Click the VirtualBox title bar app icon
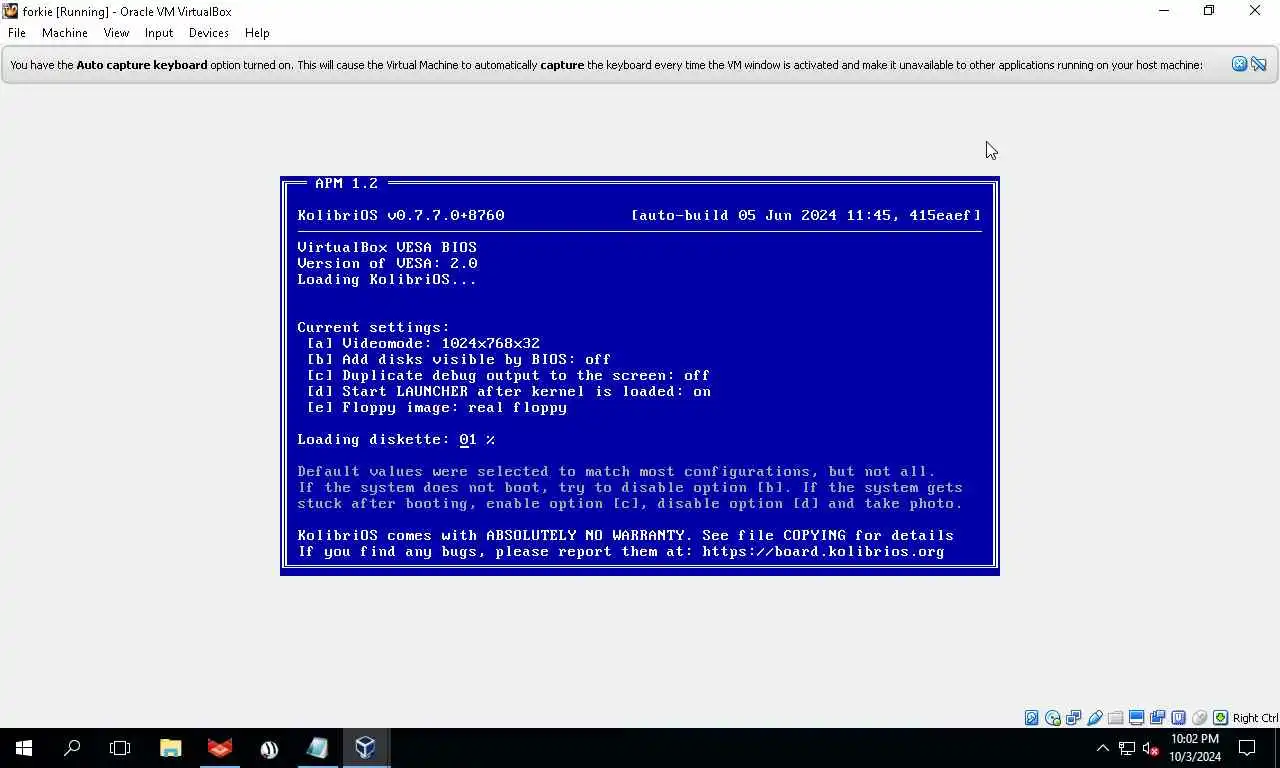 (x=11, y=11)
